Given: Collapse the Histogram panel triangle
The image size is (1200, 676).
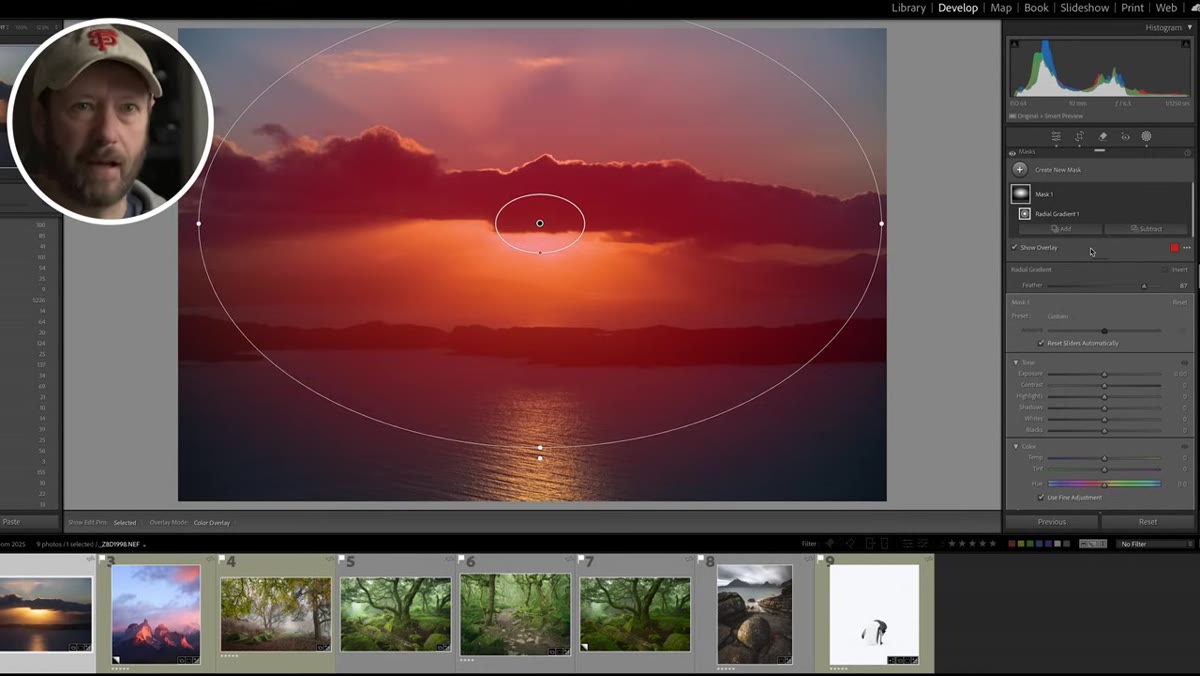Looking at the screenshot, I should (x=1189, y=28).
